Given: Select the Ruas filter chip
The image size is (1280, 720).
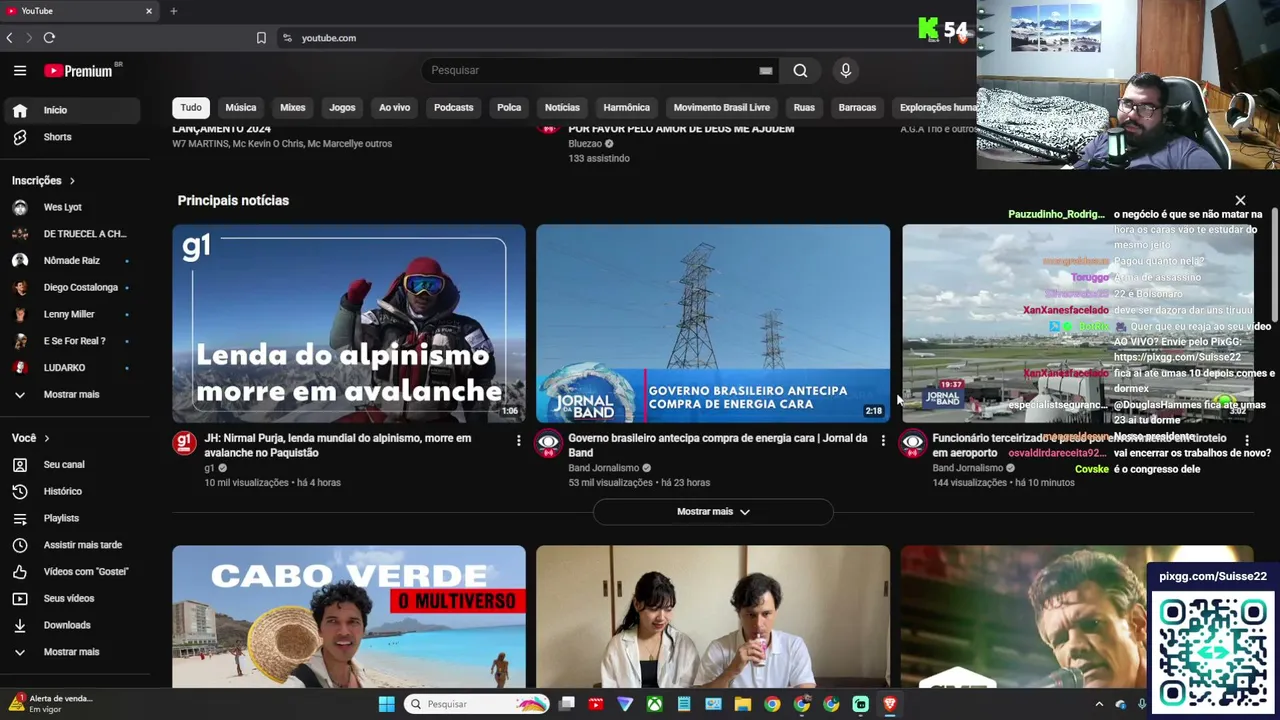Looking at the screenshot, I should [x=804, y=108].
